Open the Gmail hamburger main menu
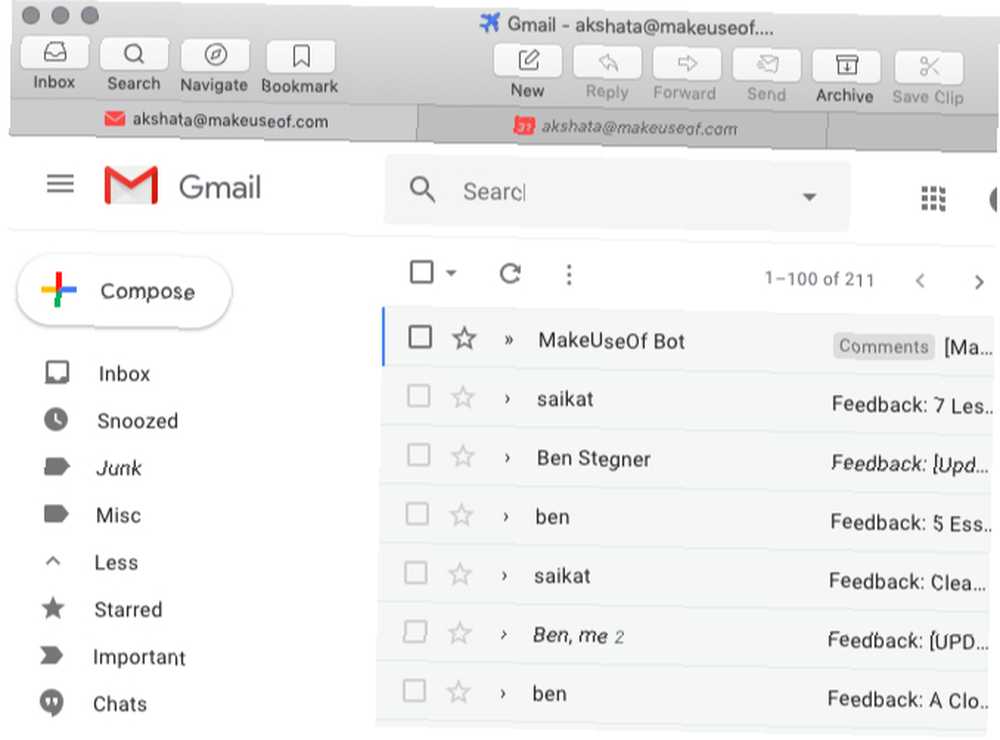 click(x=61, y=184)
